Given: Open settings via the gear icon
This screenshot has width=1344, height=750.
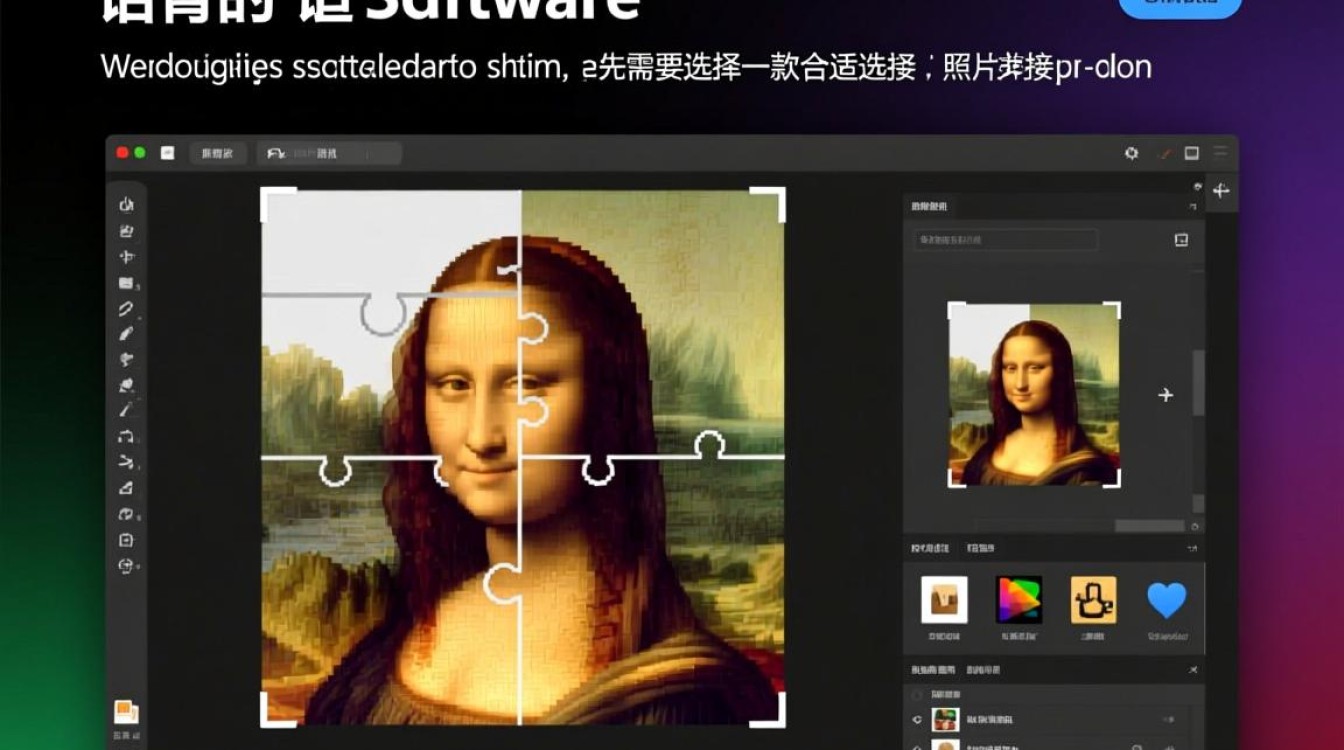Looking at the screenshot, I should tap(1131, 153).
